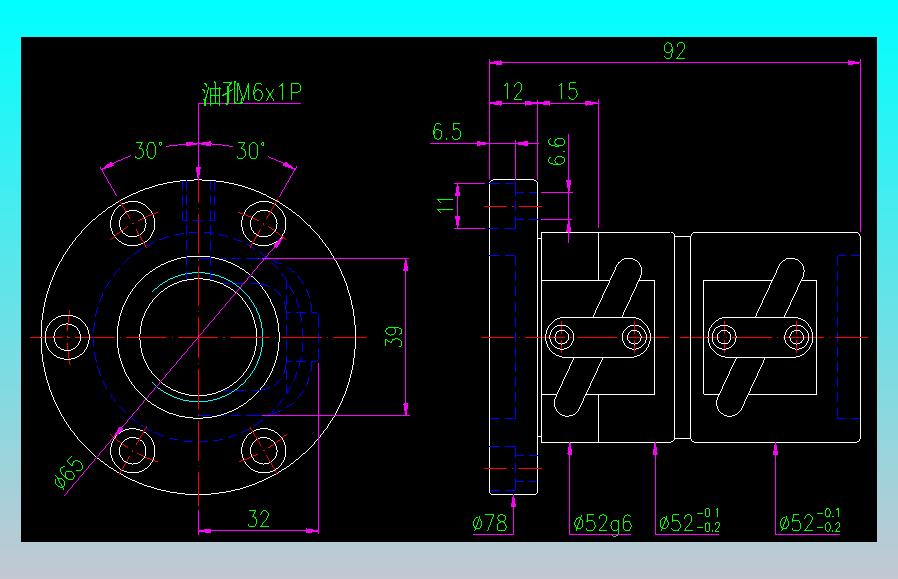Select the 6.5 dimension label
This screenshot has height=579, width=898.
[447, 132]
